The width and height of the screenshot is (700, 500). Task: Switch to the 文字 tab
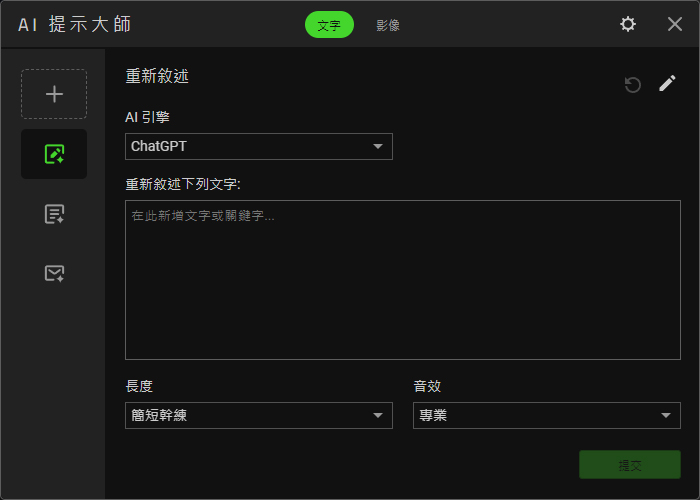(329, 25)
